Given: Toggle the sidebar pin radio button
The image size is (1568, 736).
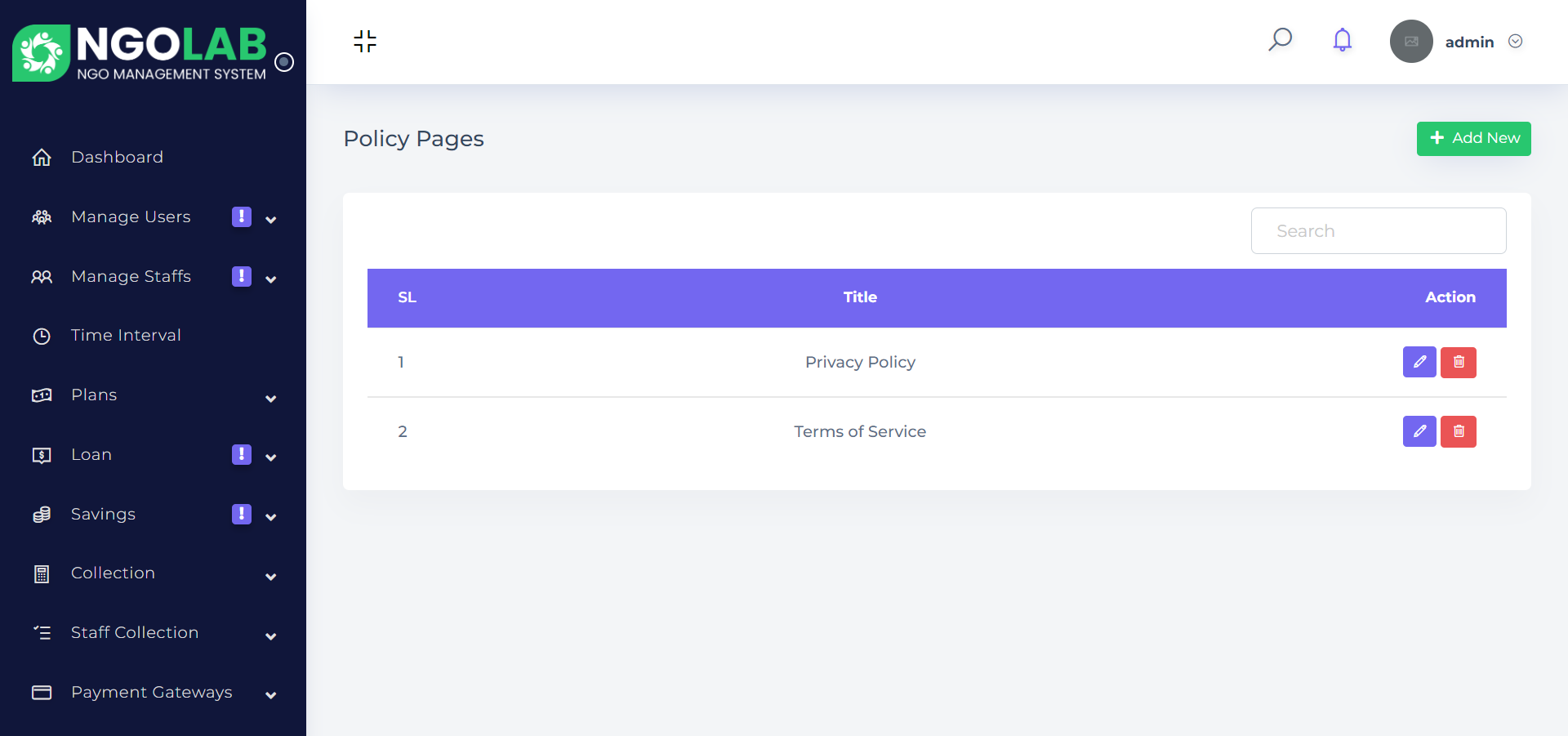Looking at the screenshot, I should 284,62.
